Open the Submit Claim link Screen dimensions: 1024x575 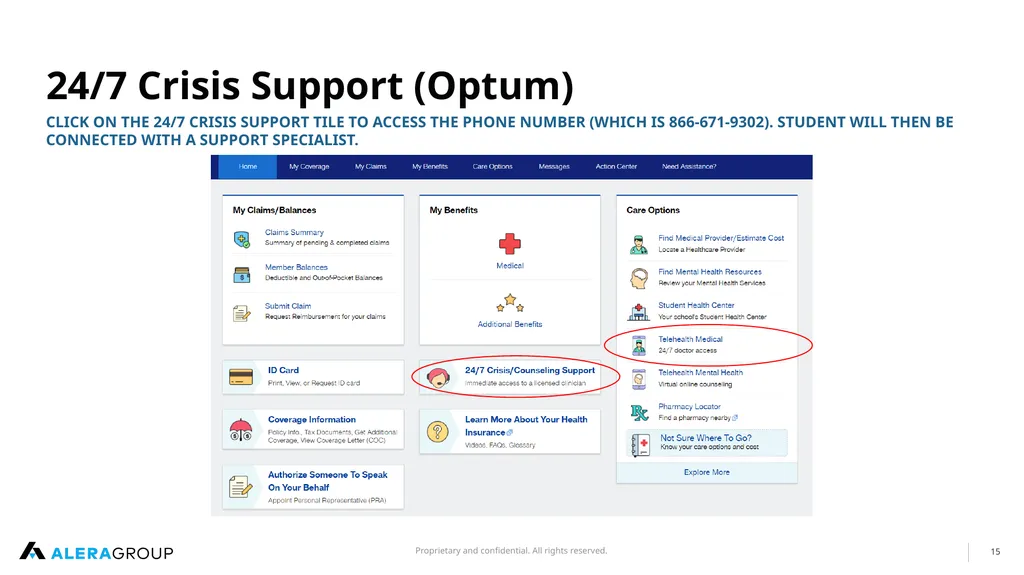tap(288, 306)
